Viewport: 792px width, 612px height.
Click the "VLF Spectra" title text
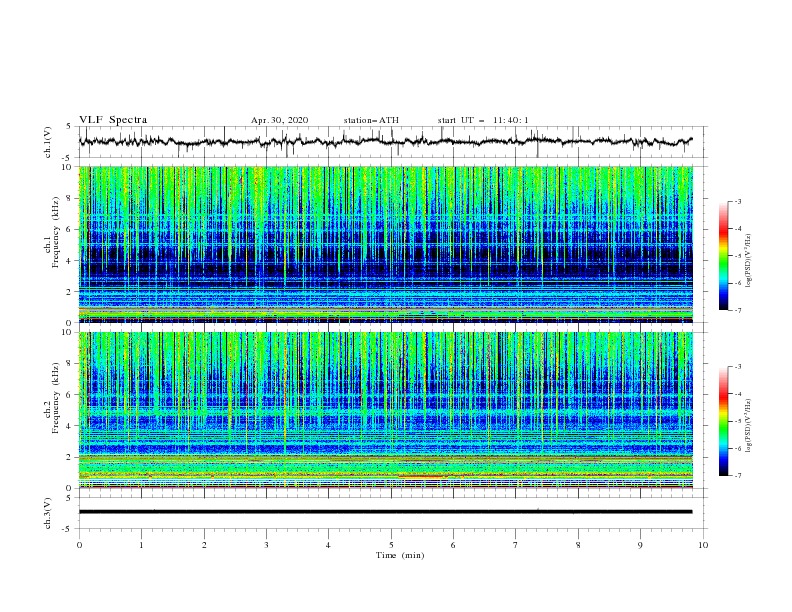click(x=113, y=120)
